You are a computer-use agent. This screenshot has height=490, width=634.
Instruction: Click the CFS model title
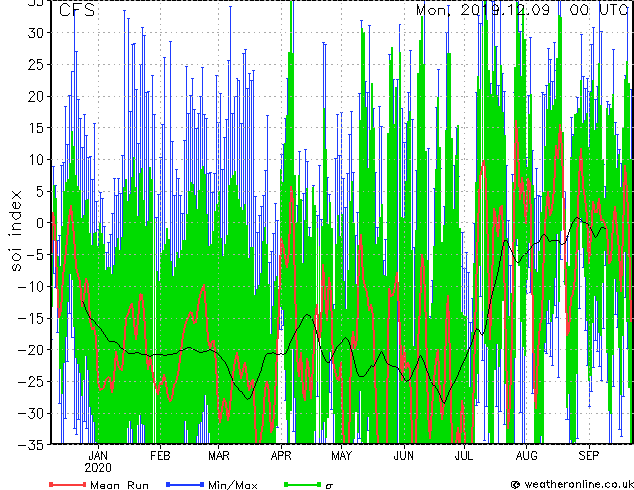77,11
